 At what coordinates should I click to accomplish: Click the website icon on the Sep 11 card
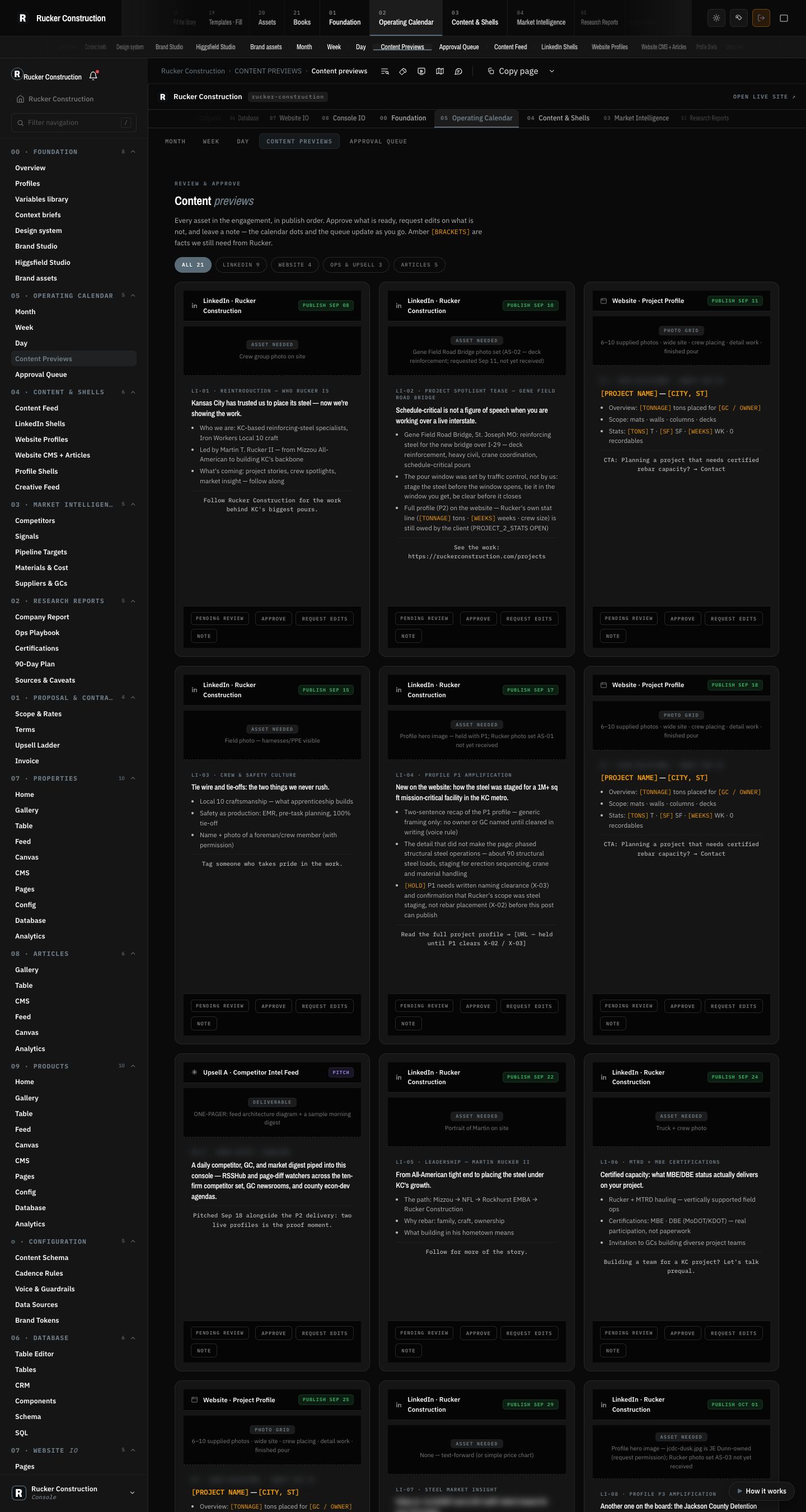(x=603, y=301)
